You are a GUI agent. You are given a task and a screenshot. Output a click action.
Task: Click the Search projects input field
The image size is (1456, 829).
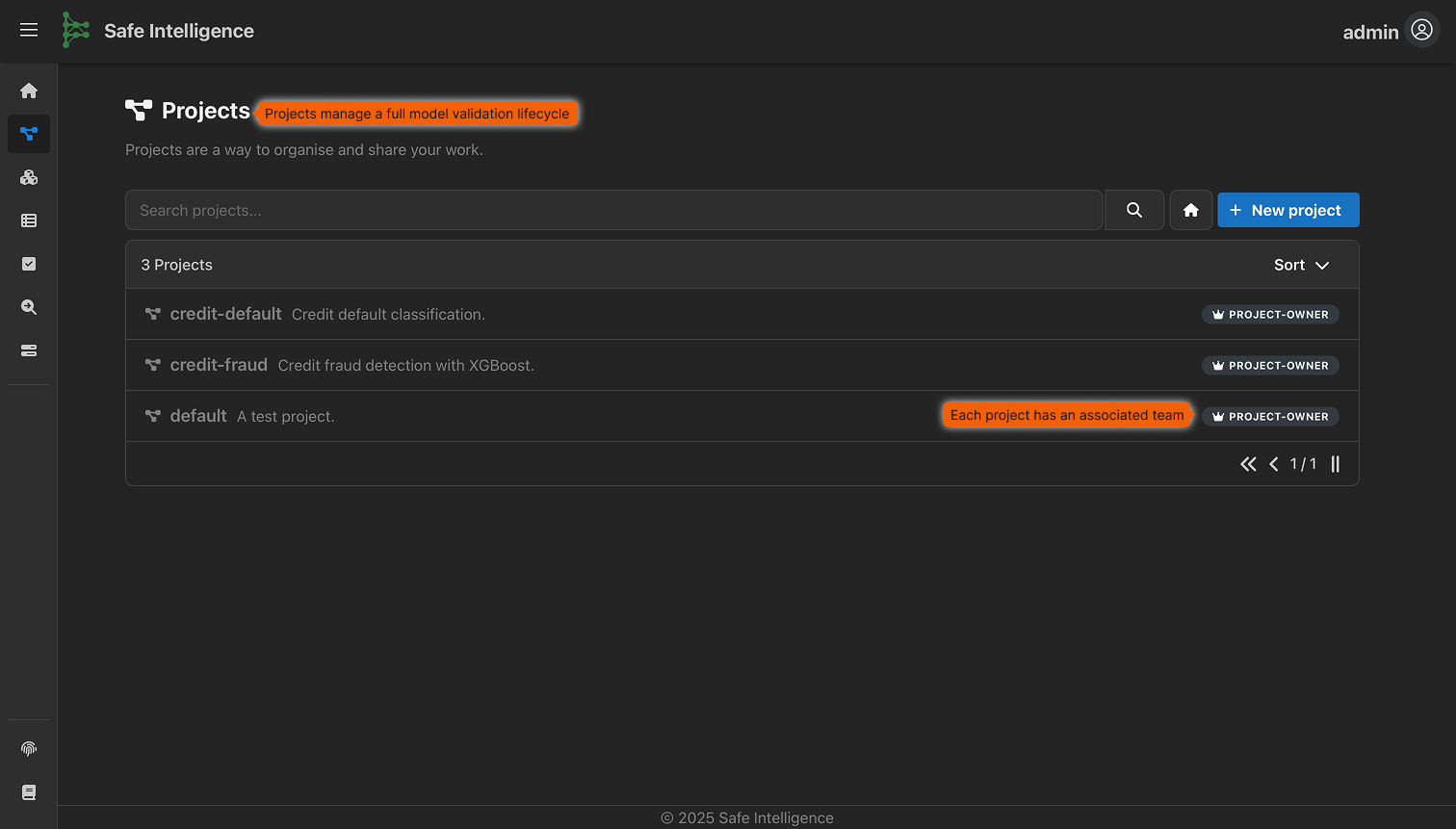click(x=613, y=210)
